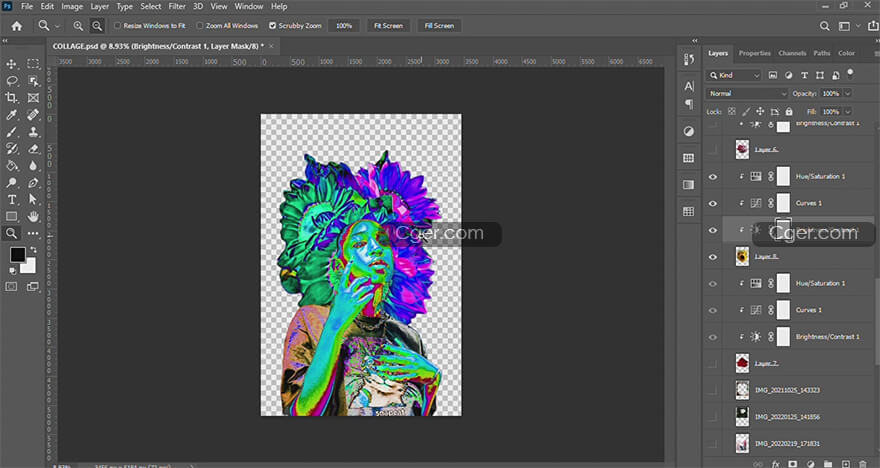The height and width of the screenshot is (468, 880).
Task: Uncheck the Scrubby Zoom checkbox
Action: [x=273, y=26]
